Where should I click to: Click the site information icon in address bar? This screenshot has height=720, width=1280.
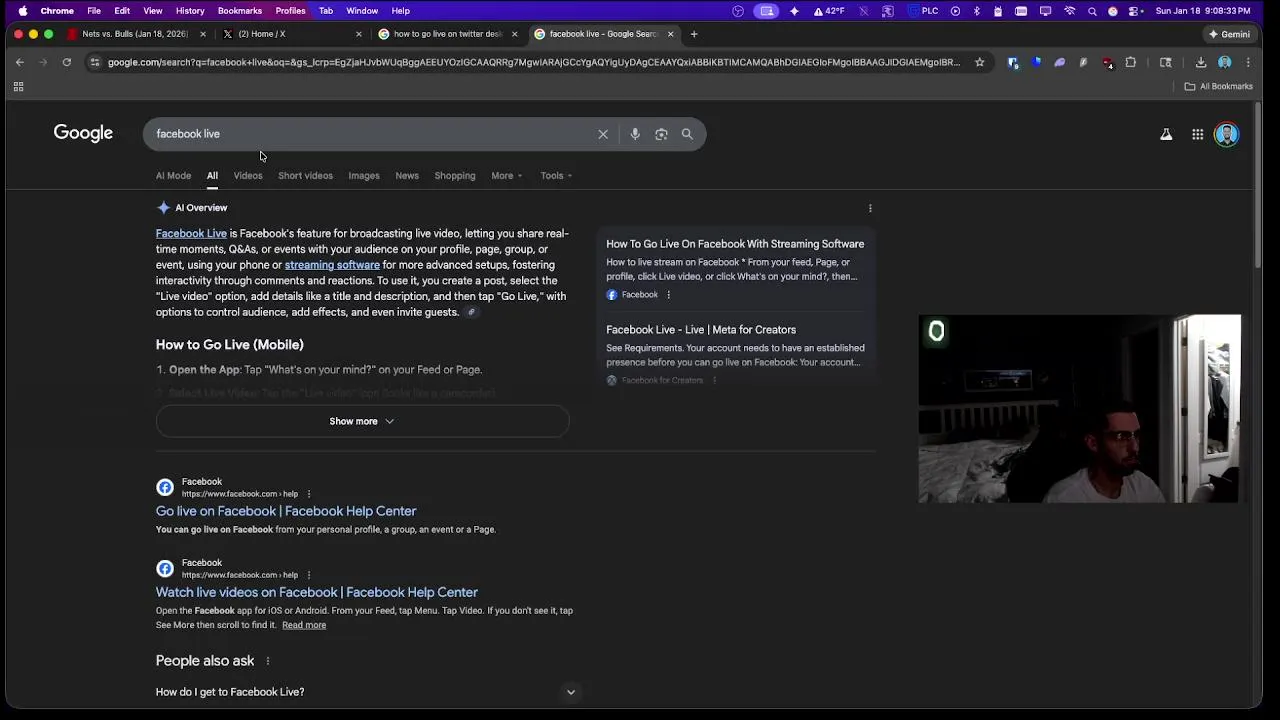click(95, 62)
